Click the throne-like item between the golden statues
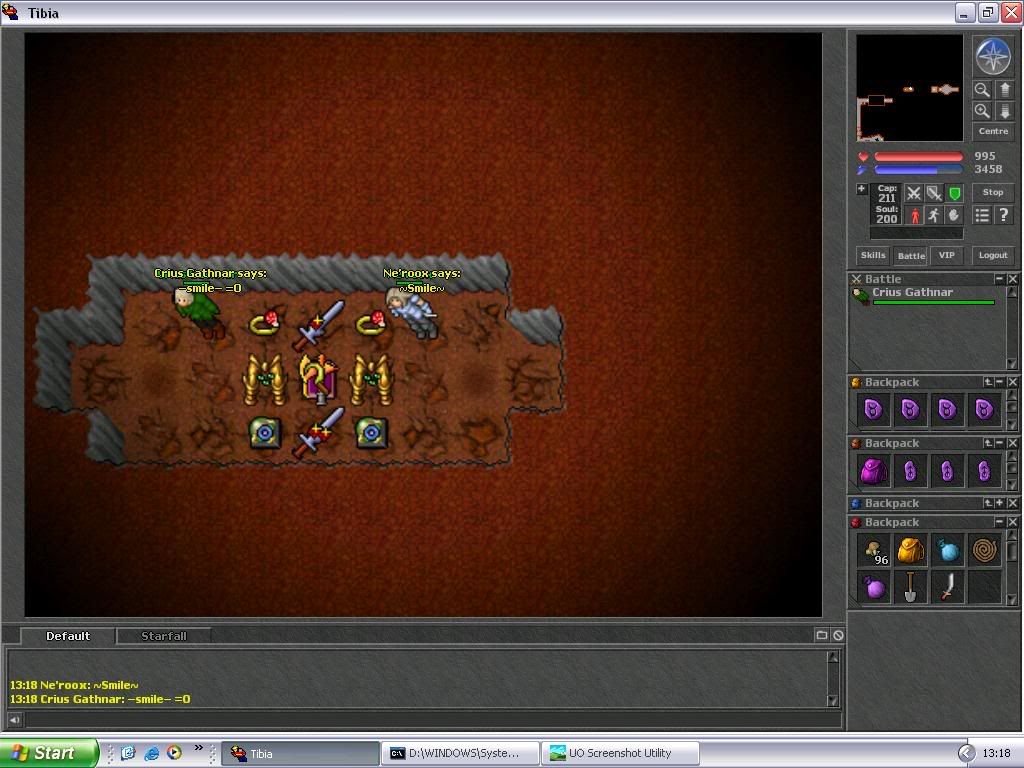The height and width of the screenshot is (768, 1024). 319,379
